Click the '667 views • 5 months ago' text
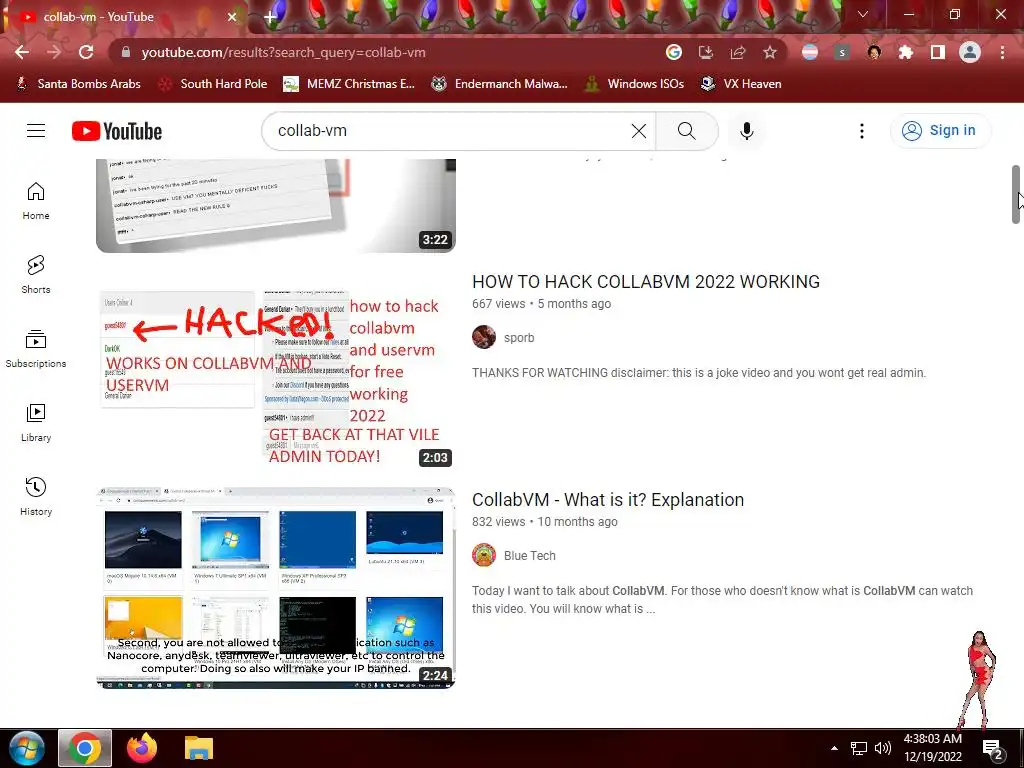 541,304
